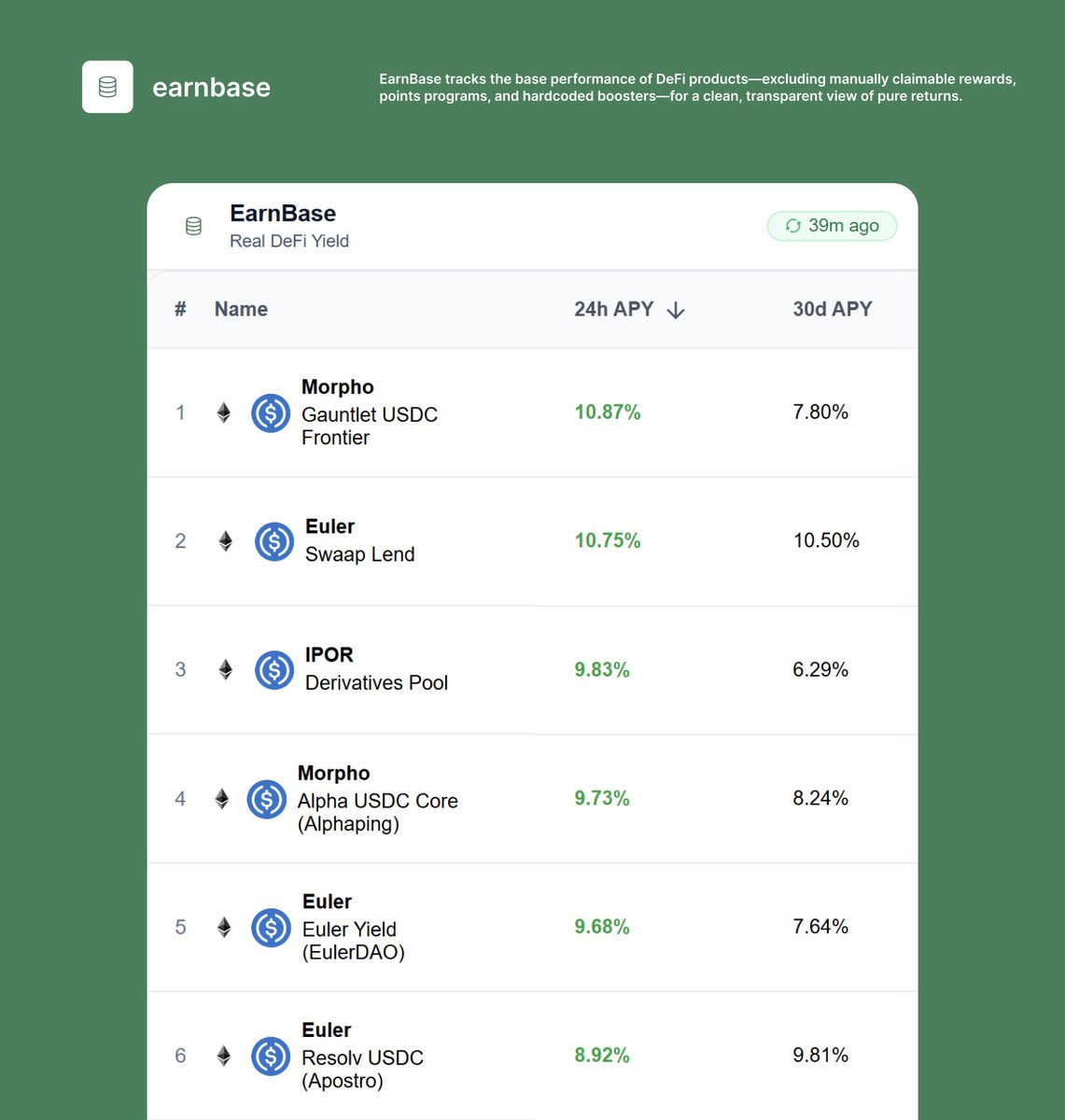Click the 8.24% 30d APY value
This screenshot has width=1065, height=1120.
[x=820, y=798]
